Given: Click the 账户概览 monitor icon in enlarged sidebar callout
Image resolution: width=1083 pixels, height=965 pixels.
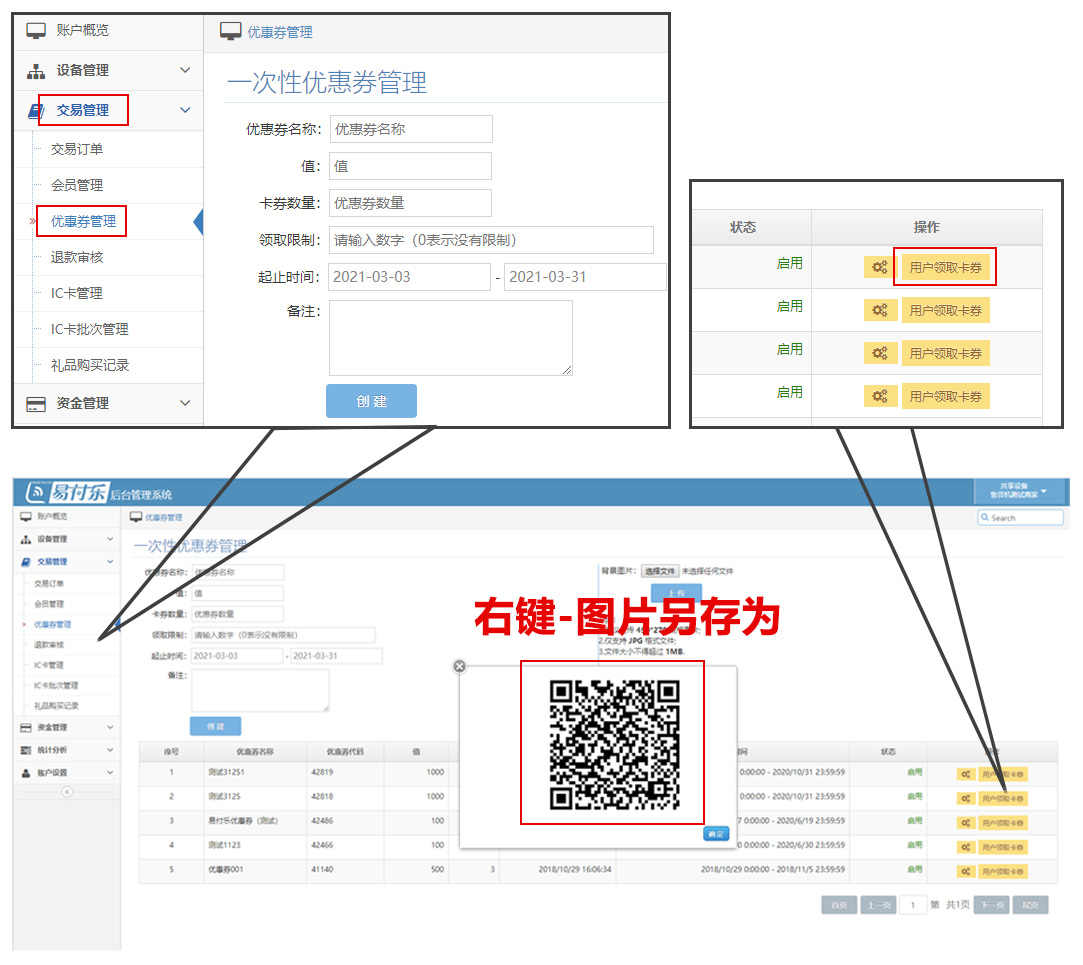Looking at the screenshot, I should [x=36, y=30].
